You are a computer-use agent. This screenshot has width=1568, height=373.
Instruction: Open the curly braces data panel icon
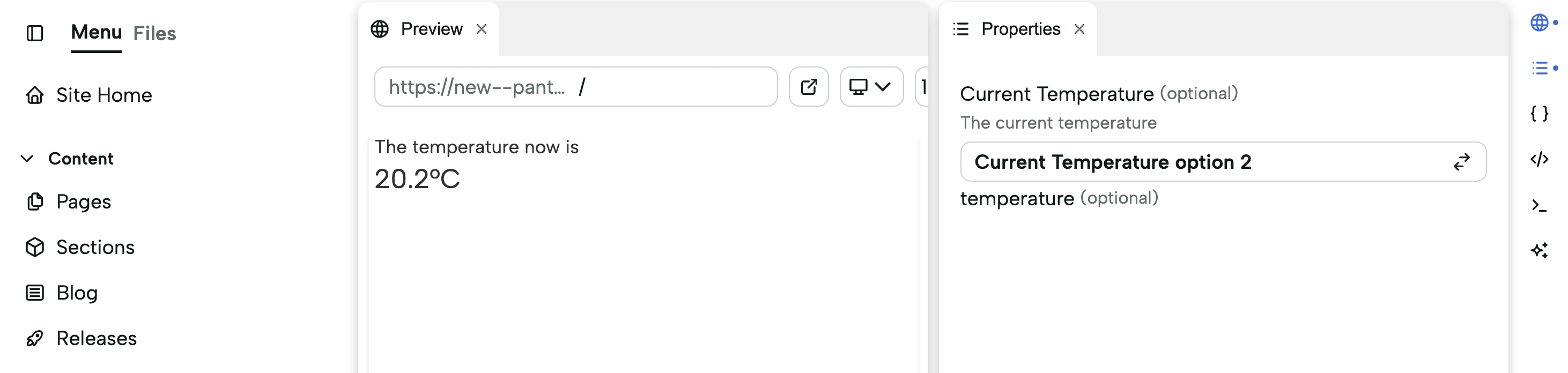pos(1541,113)
